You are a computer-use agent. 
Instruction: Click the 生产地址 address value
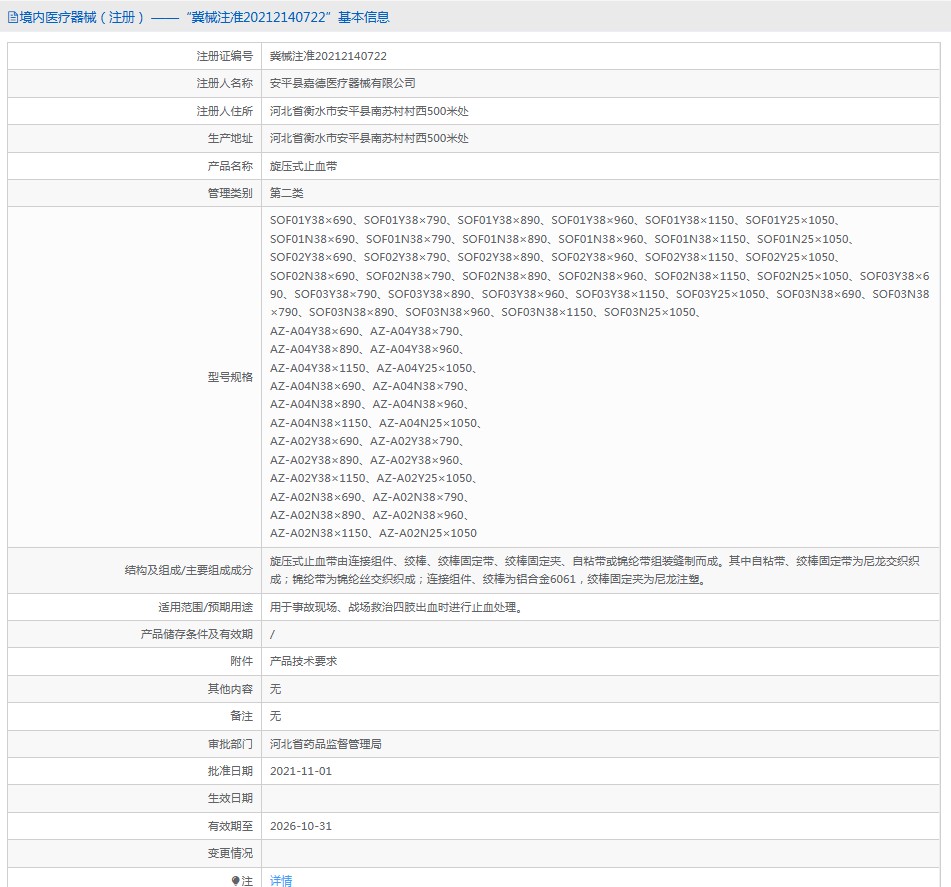click(x=369, y=138)
